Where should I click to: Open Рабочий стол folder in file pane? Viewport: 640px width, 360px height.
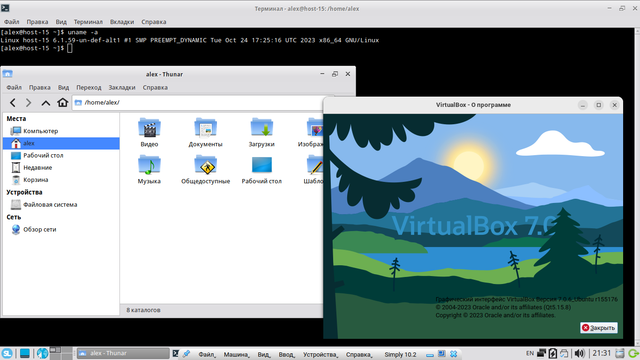262,169
